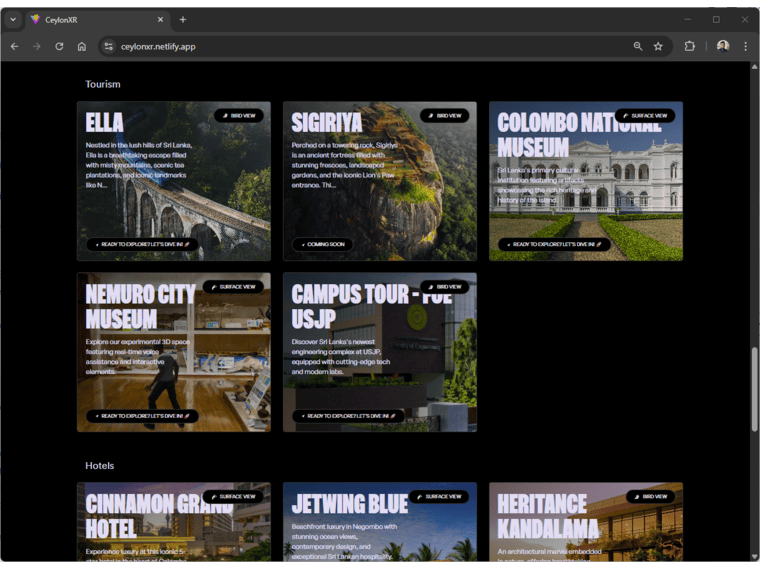Click Surface View badge on Nemuro City Museum
The width and height of the screenshot is (760, 570).
[x=233, y=287]
